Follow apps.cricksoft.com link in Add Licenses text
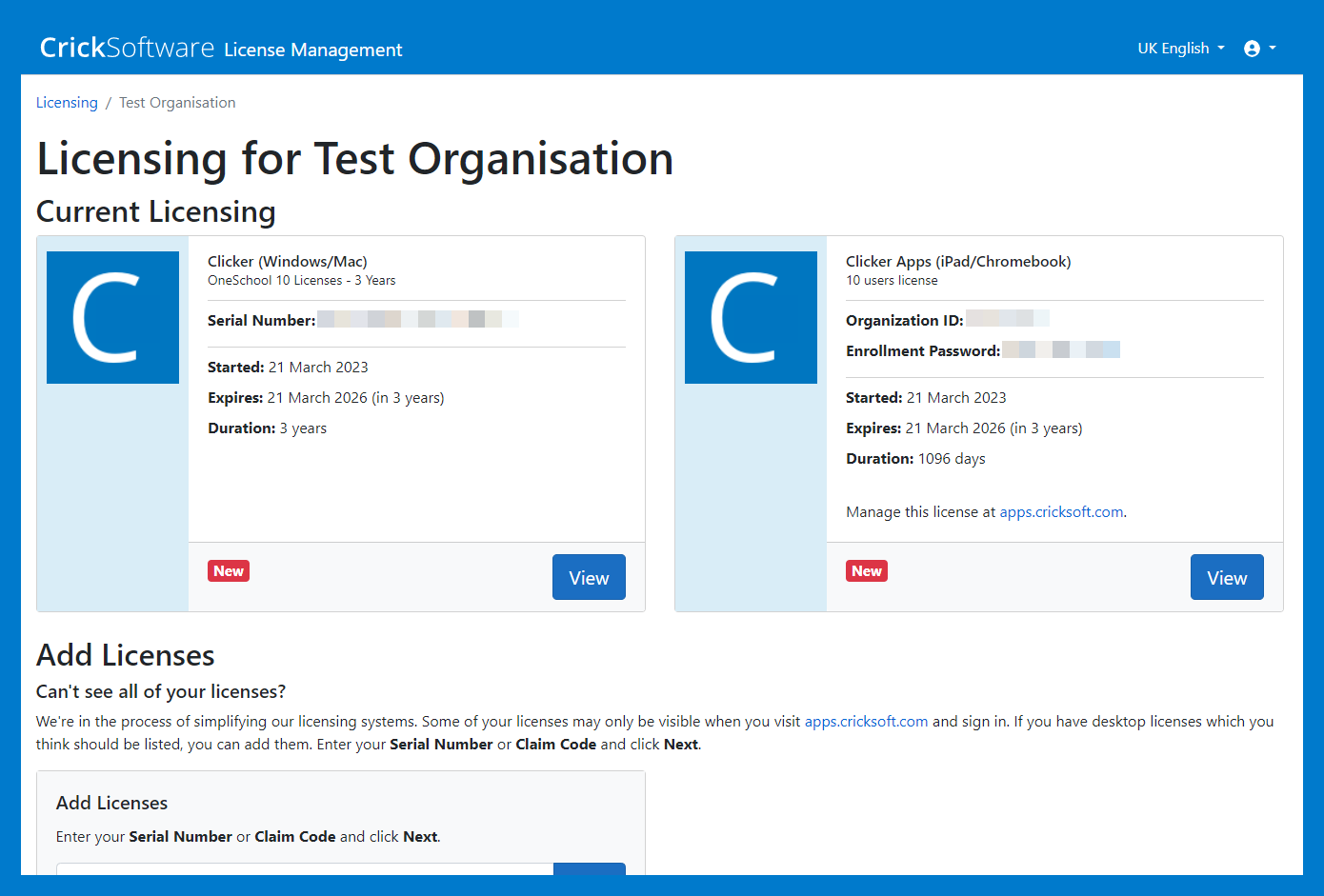1324x896 pixels. point(866,722)
